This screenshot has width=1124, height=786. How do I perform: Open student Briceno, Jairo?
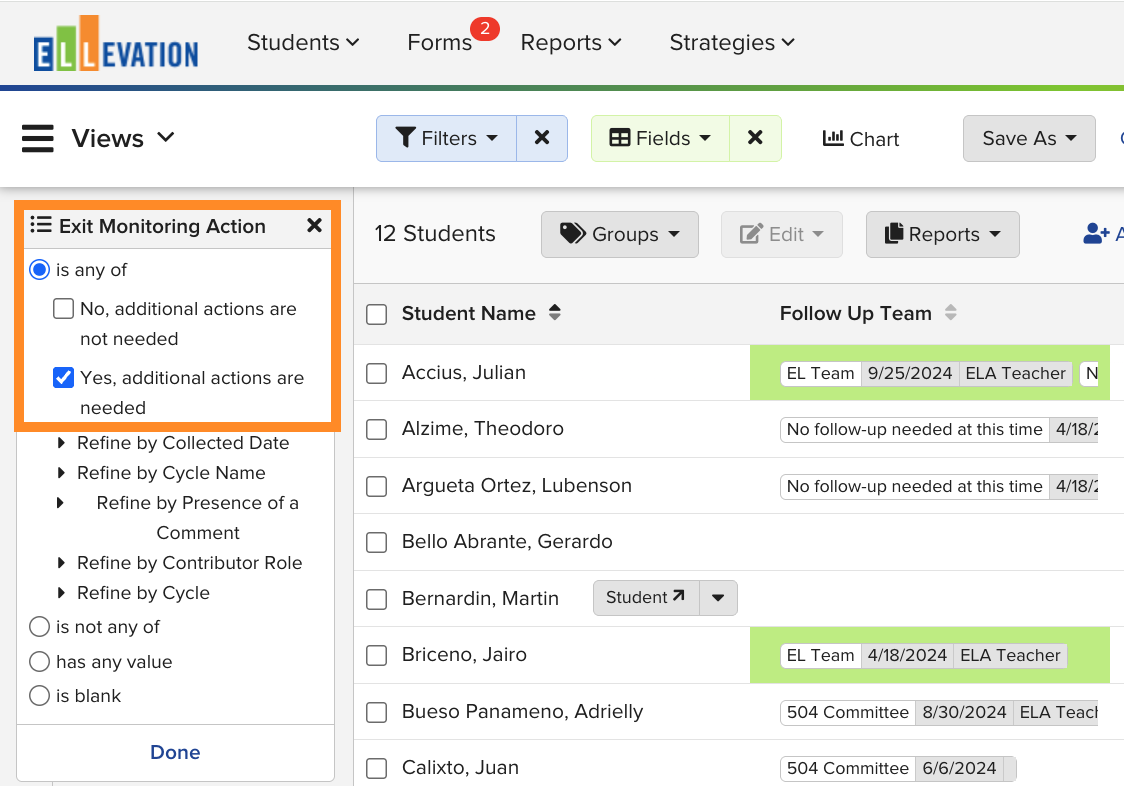464,654
